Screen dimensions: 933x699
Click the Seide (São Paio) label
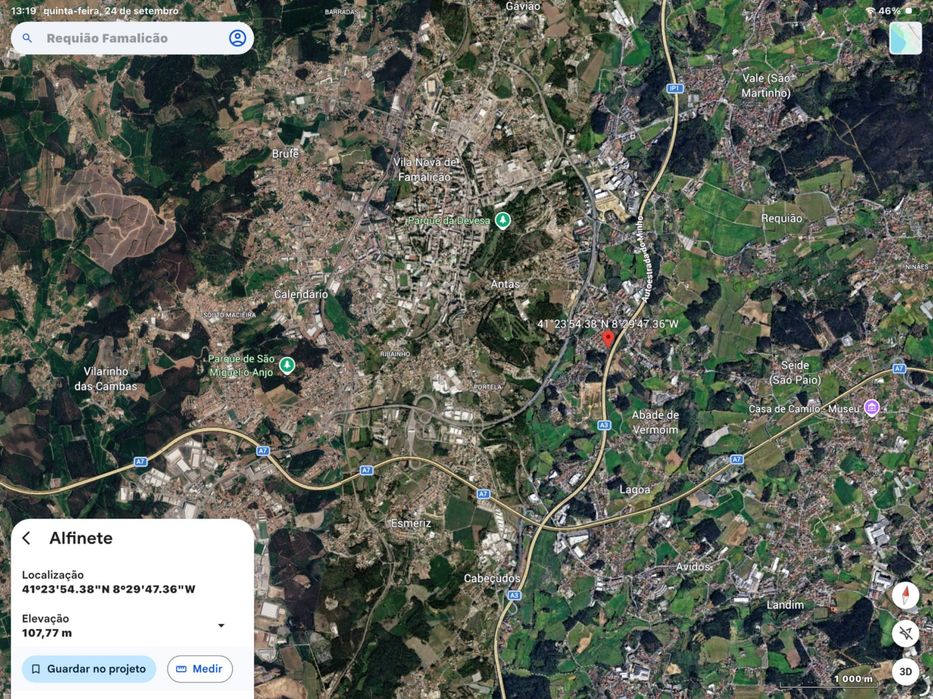(795, 372)
